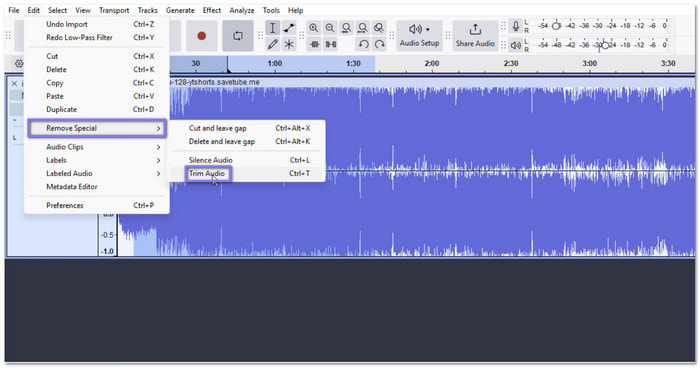This screenshot has height=368, width=700.
Task: Click the Zoom Out magnifier icon
Action: pyautogui.click(x=330, y=28)
